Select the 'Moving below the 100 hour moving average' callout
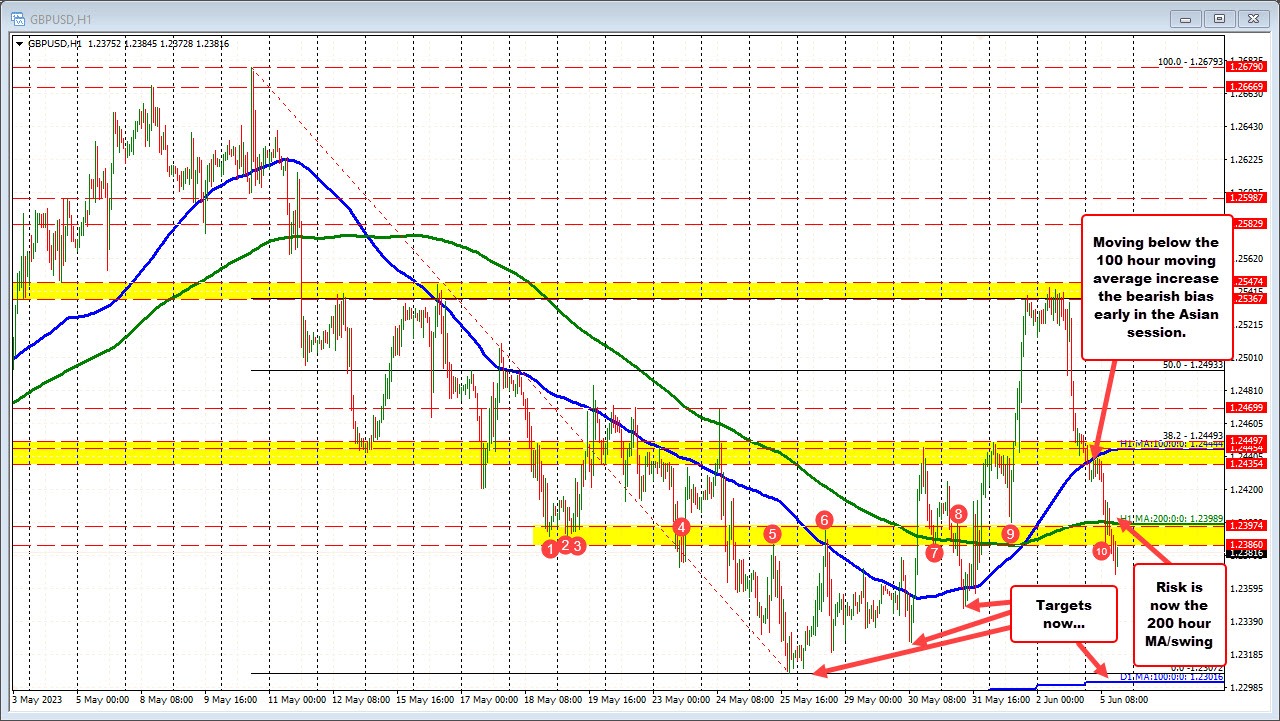1280x721 pixels. [x=1157, y=287]
